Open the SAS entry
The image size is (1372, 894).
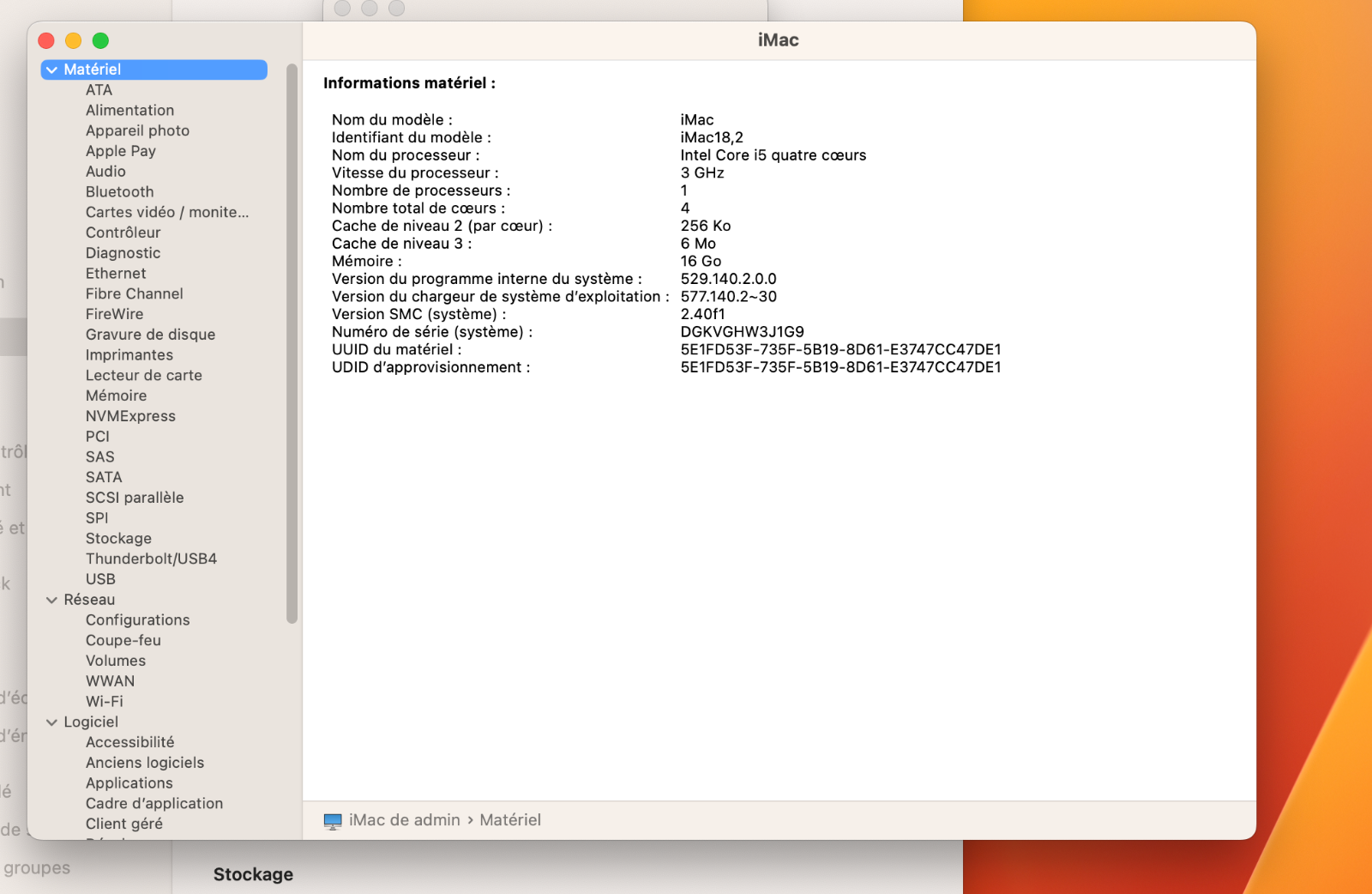(x=100, y=457)
